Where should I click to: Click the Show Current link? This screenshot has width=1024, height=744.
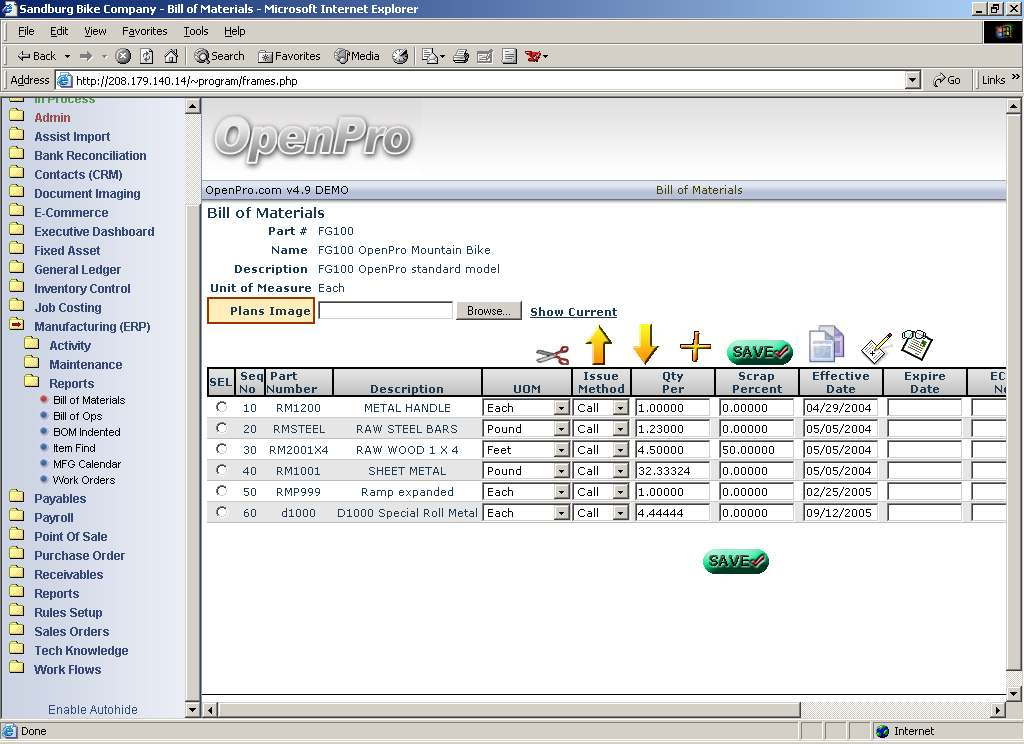coord(573,312)
